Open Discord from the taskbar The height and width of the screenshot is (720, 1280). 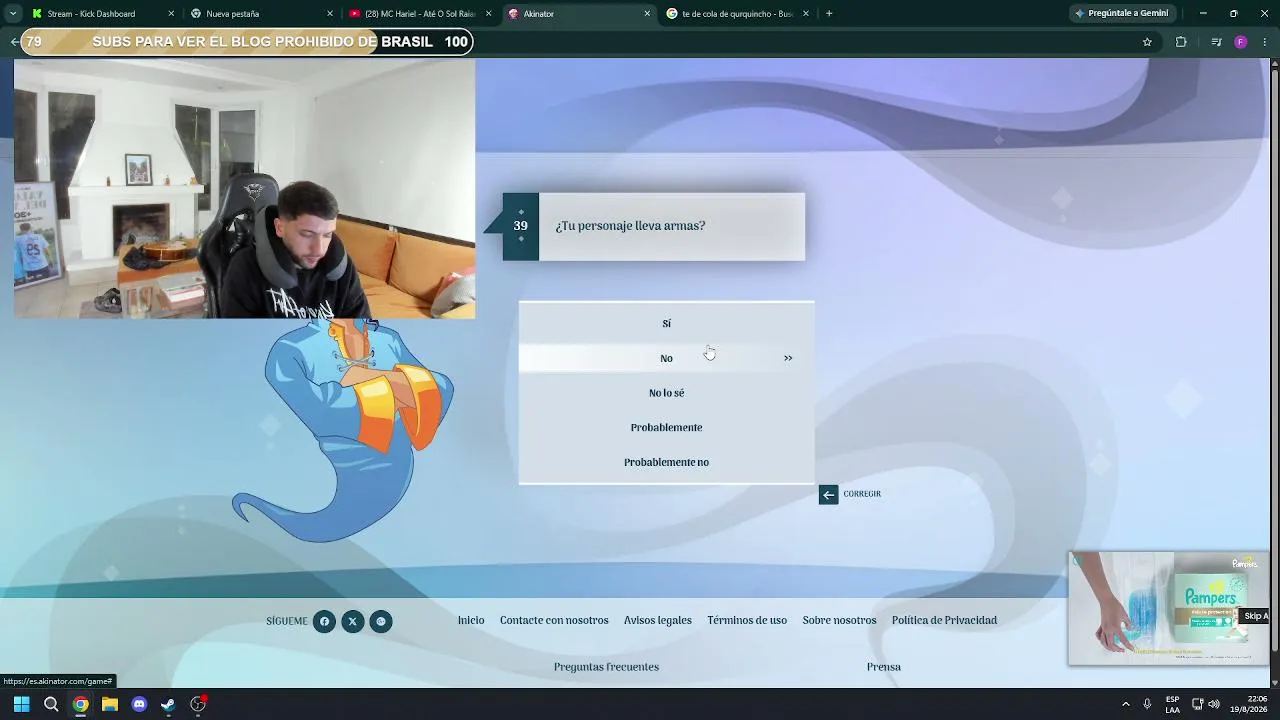click(x=139, y=704)
